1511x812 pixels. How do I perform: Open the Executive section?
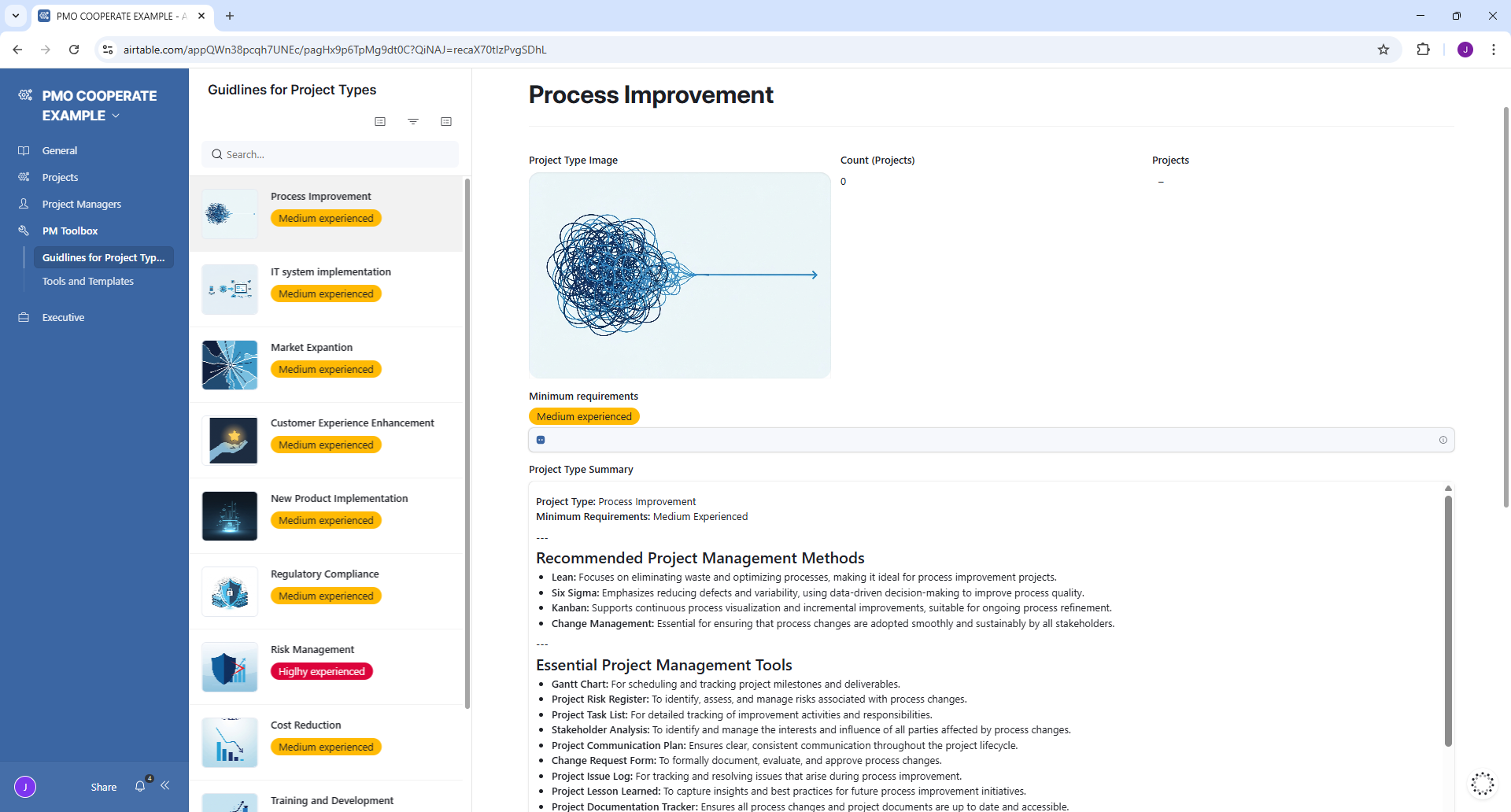(x=63, y=317)
